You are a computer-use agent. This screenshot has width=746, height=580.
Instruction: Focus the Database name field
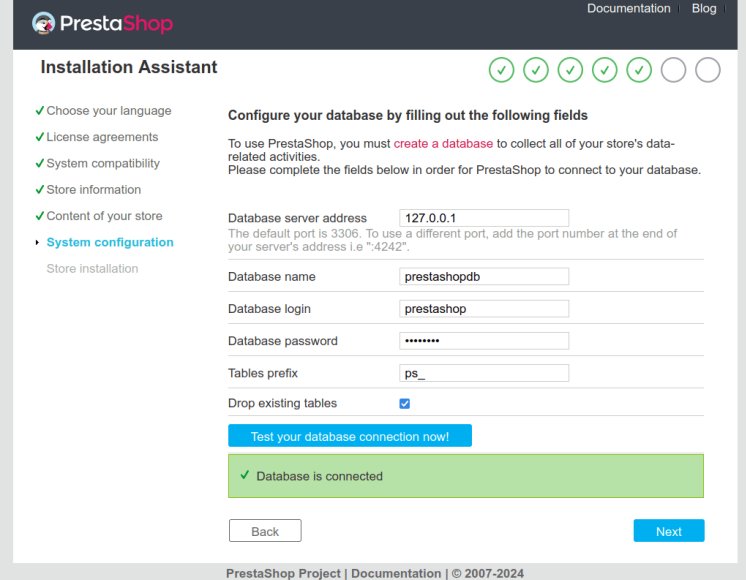[x=484, y=276]
